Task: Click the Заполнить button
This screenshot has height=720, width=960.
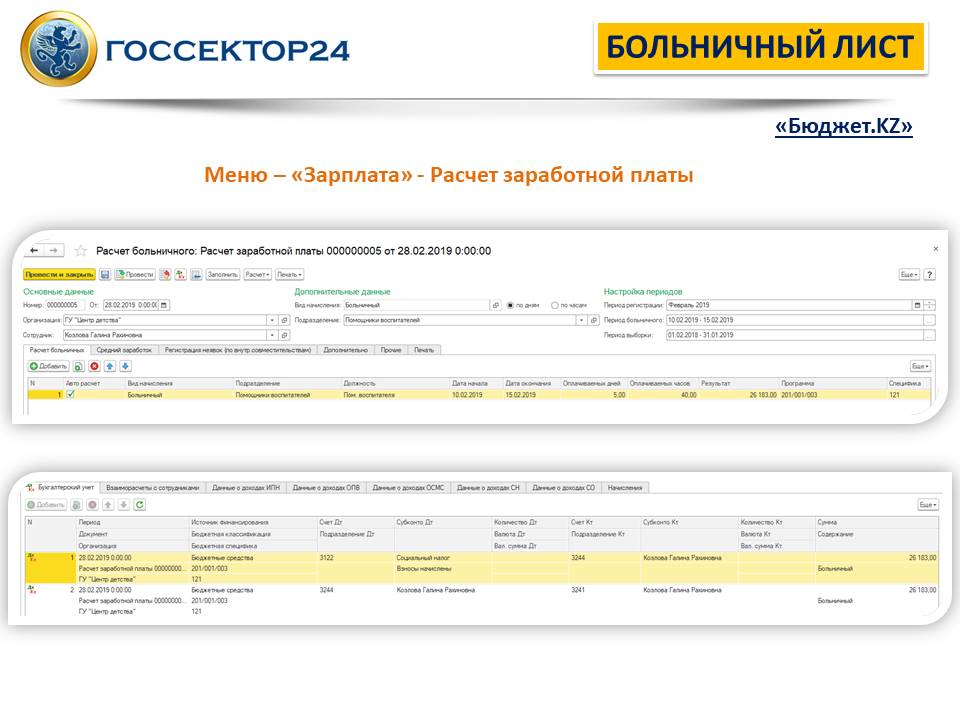Action: click(222, 275)
